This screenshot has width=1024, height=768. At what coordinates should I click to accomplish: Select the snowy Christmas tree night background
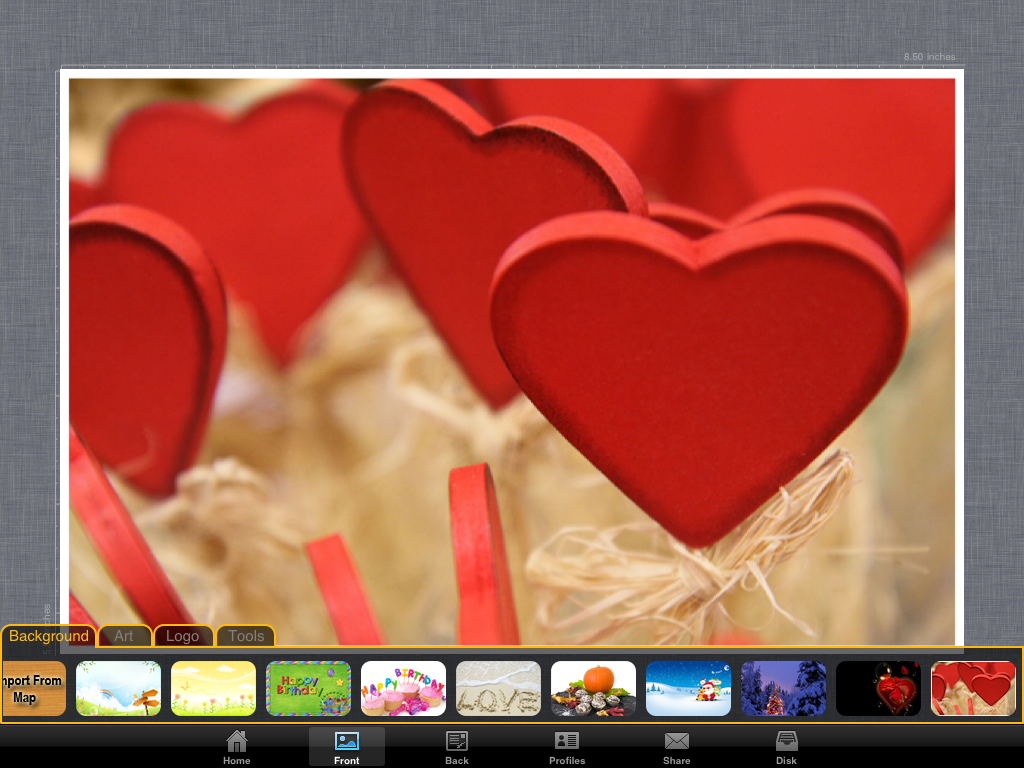coord(783,688)
